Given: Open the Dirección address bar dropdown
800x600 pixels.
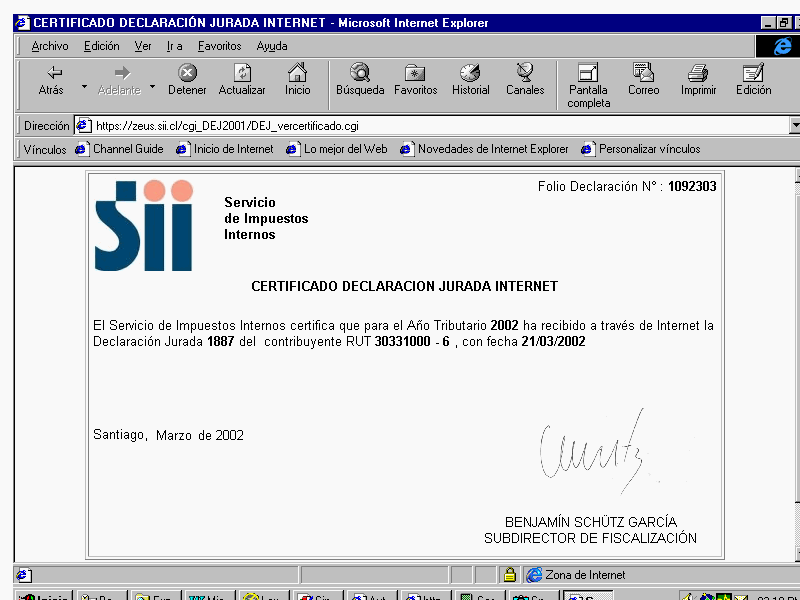Looking at the screenshot, I should tap(795, 125).
